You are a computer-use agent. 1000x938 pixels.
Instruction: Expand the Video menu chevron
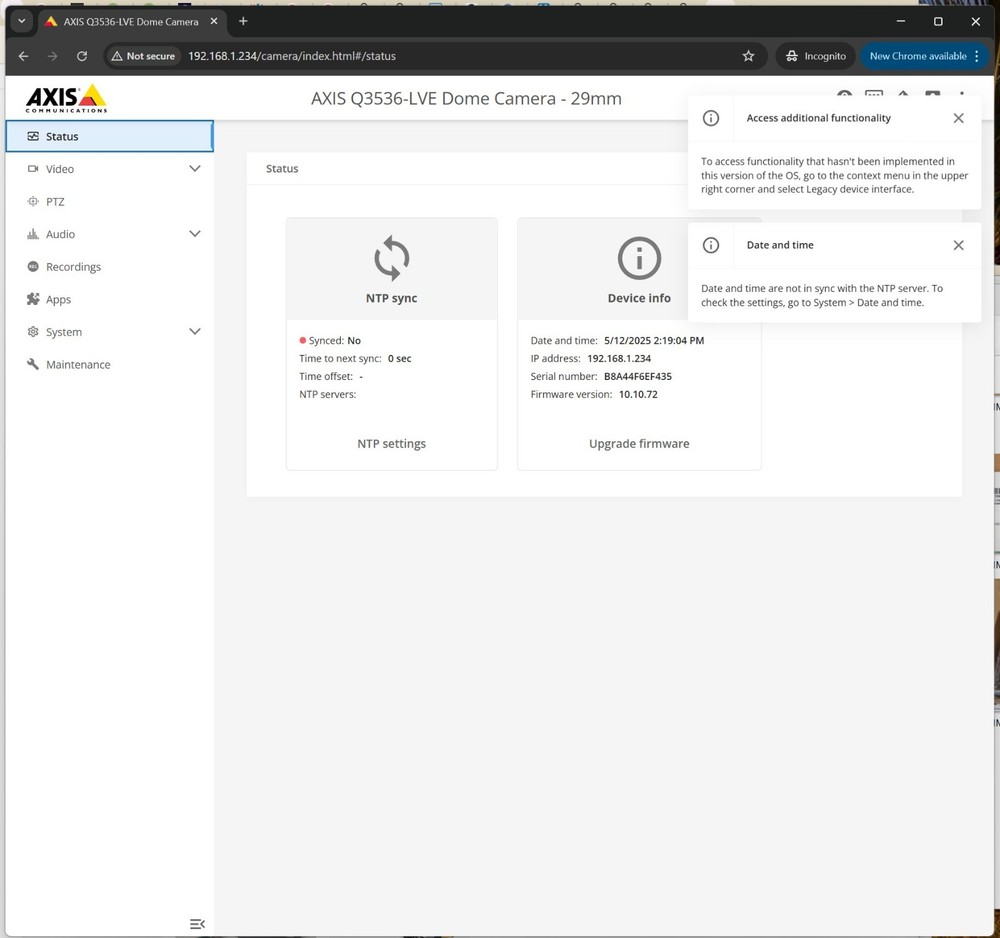tap(195, 169)
